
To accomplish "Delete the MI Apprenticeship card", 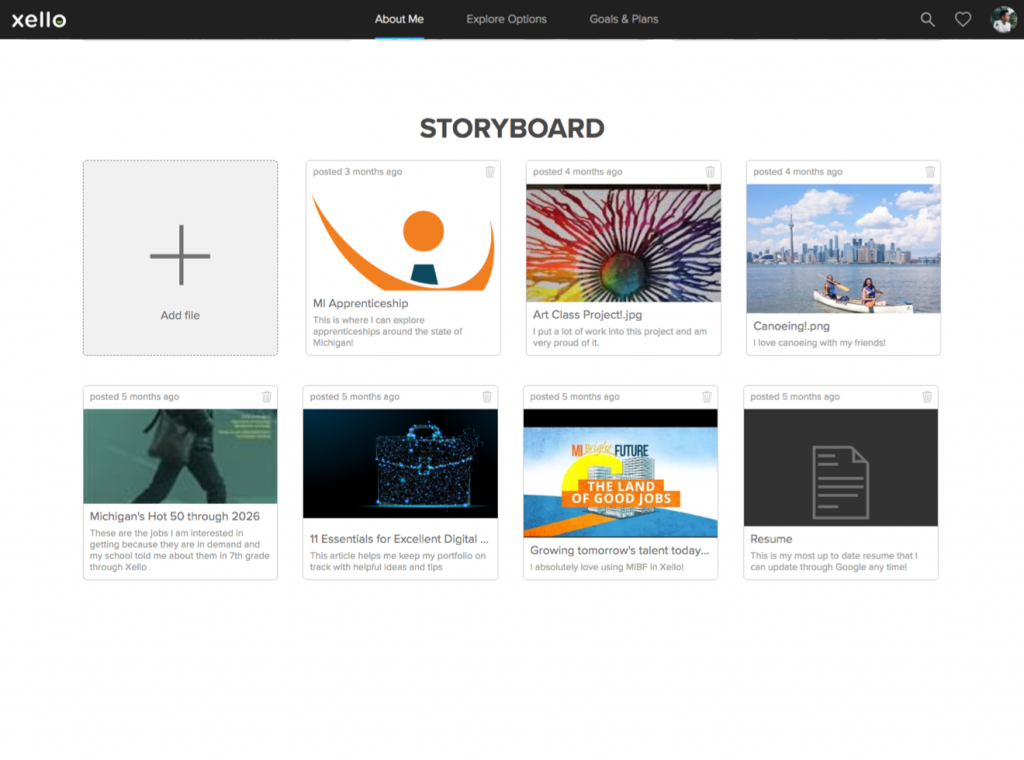I will tap(490, 172).
